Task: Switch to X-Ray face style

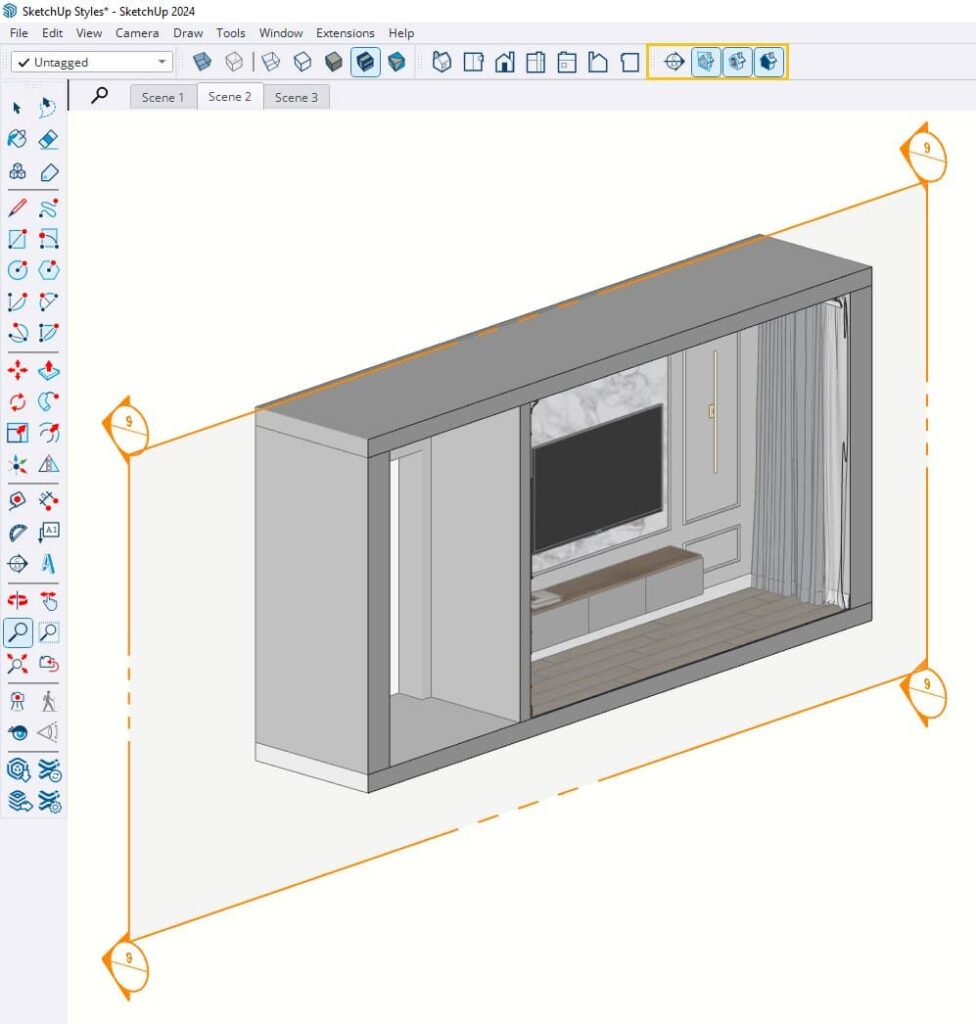Action: [x=201, y=61]
